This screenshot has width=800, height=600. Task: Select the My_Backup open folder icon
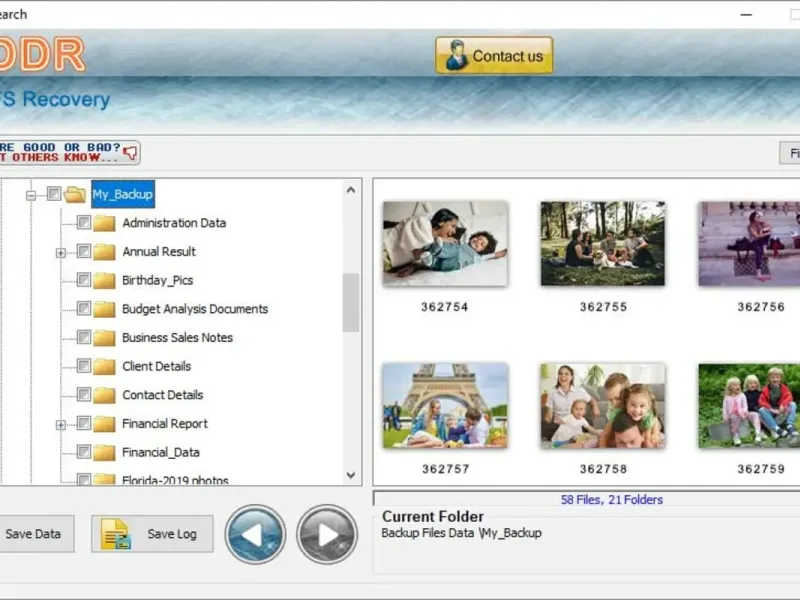(75, 194)
